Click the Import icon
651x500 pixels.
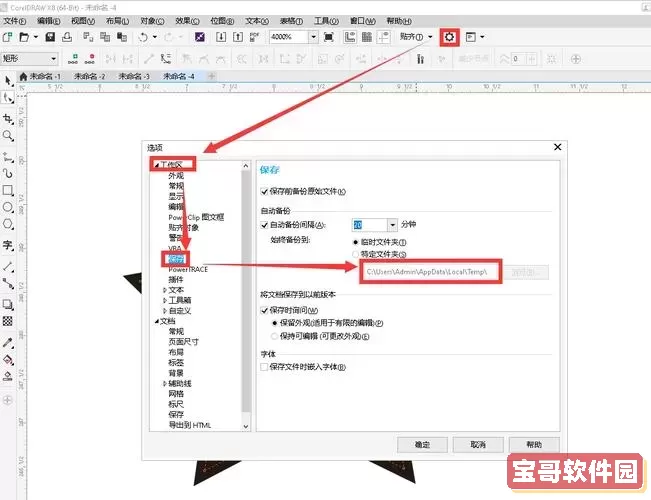point(221,37)
